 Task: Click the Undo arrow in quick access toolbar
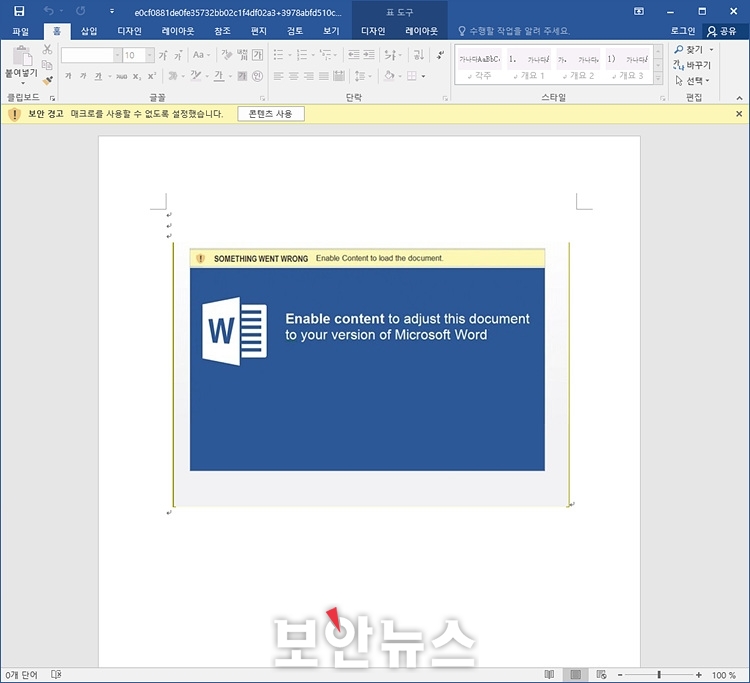(x=49, y=11)
